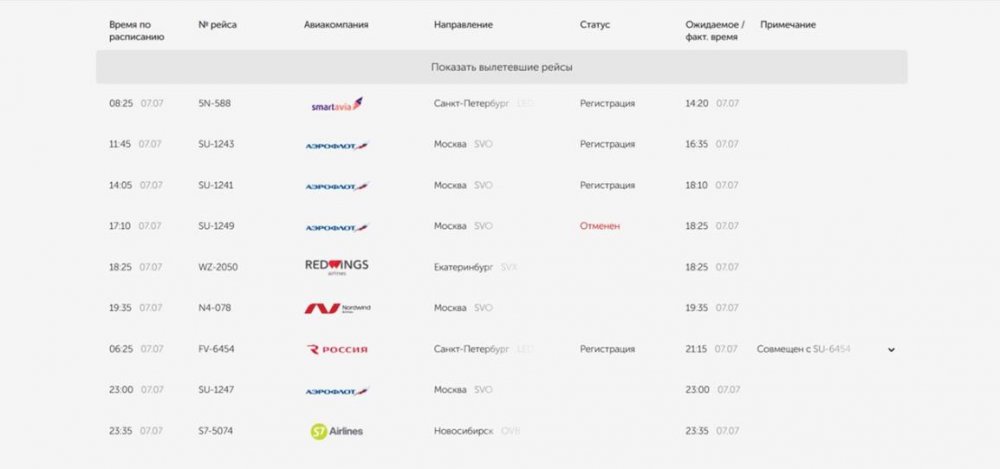Select the № рейса column header
Viewport: 1000px width, 469px height.
pos(217,25)
